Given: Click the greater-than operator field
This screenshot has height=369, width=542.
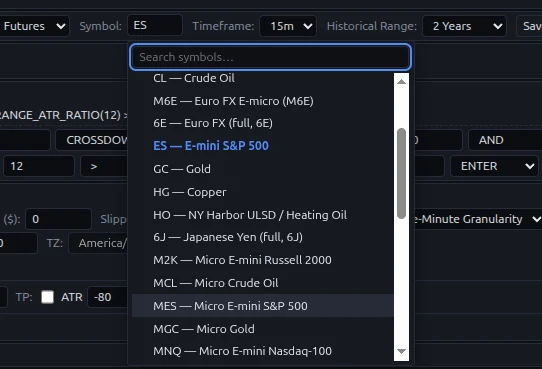Looking at the screenshot, I should pos(104,166).
